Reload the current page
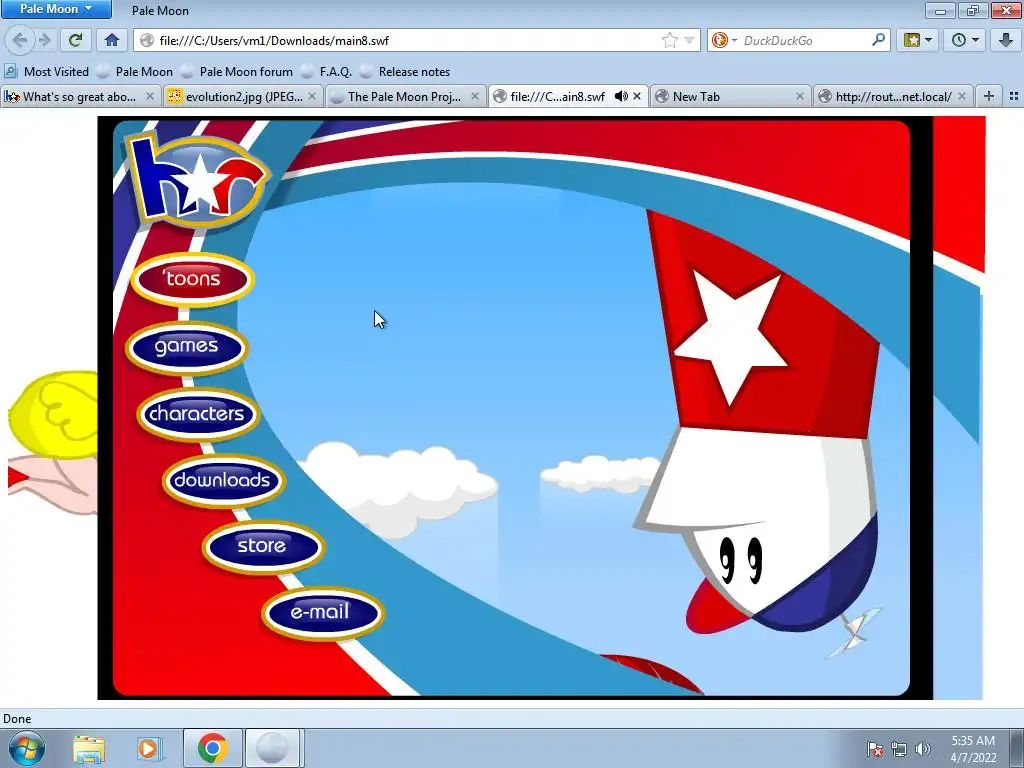 coord(75,40)
